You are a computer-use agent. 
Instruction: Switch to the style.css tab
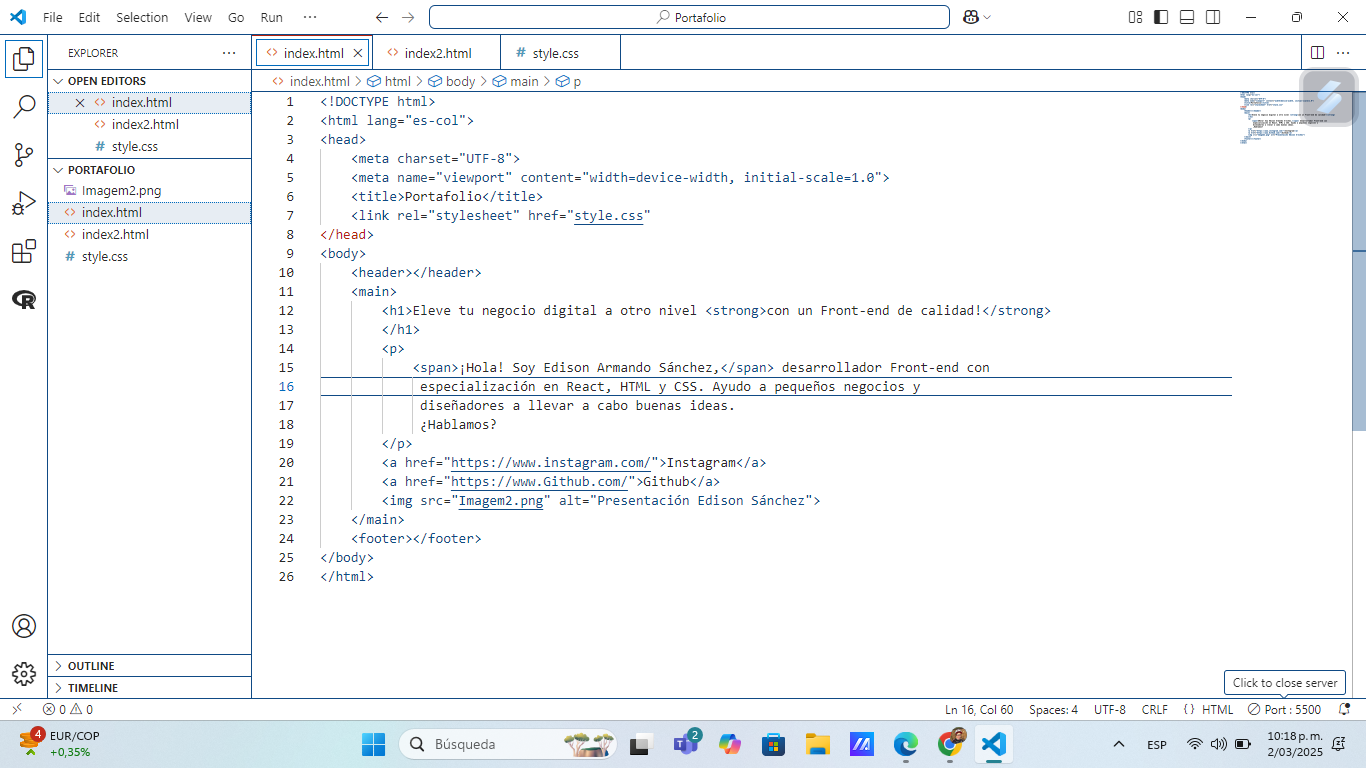point(555,53)
